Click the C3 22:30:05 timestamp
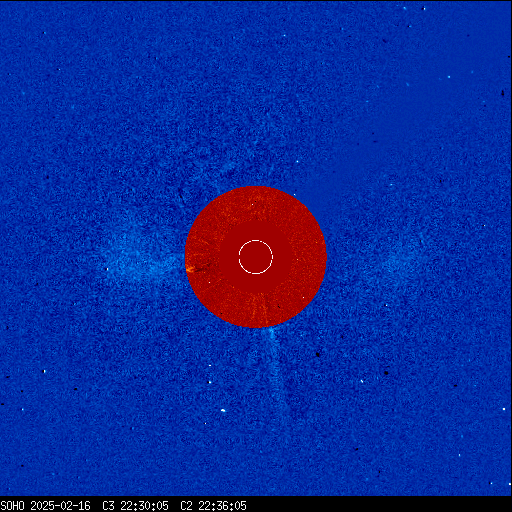The width and height of the screenshot is (512, 512). (135, 506)
